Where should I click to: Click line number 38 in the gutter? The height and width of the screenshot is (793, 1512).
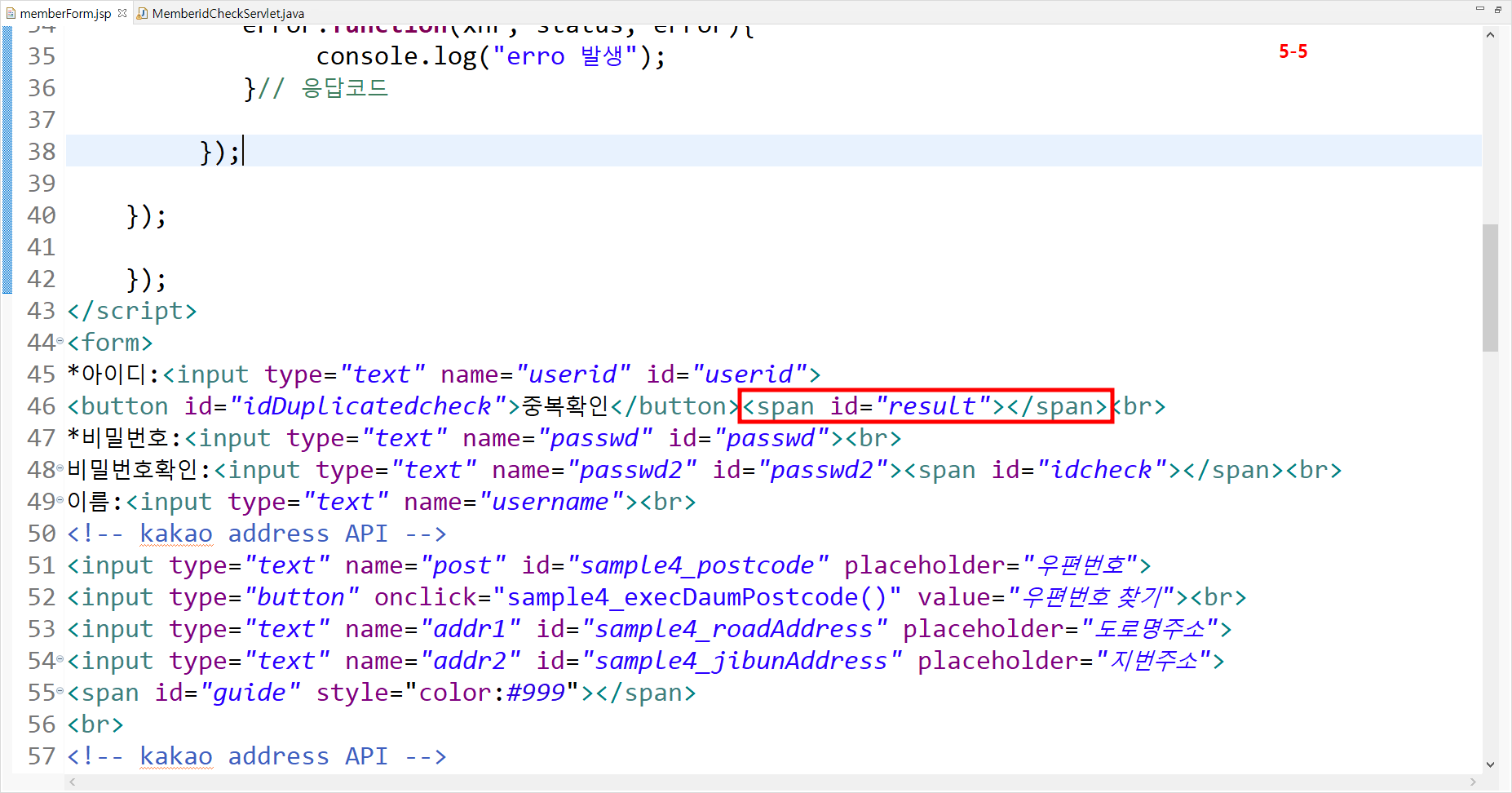[x=42, y=152]
